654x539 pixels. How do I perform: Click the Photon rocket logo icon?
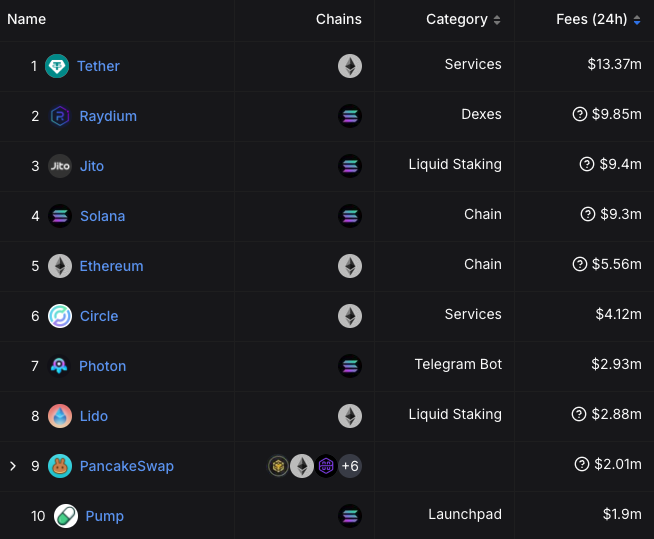[60, 366]
